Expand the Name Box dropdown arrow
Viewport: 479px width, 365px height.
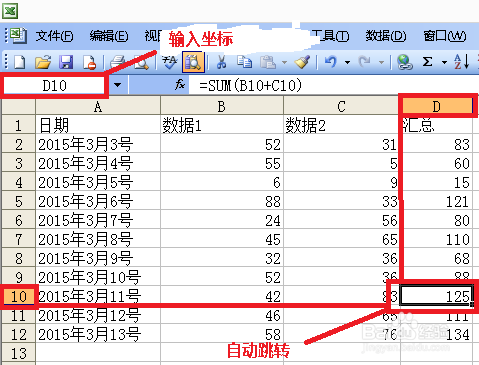(x=117, y=85)
